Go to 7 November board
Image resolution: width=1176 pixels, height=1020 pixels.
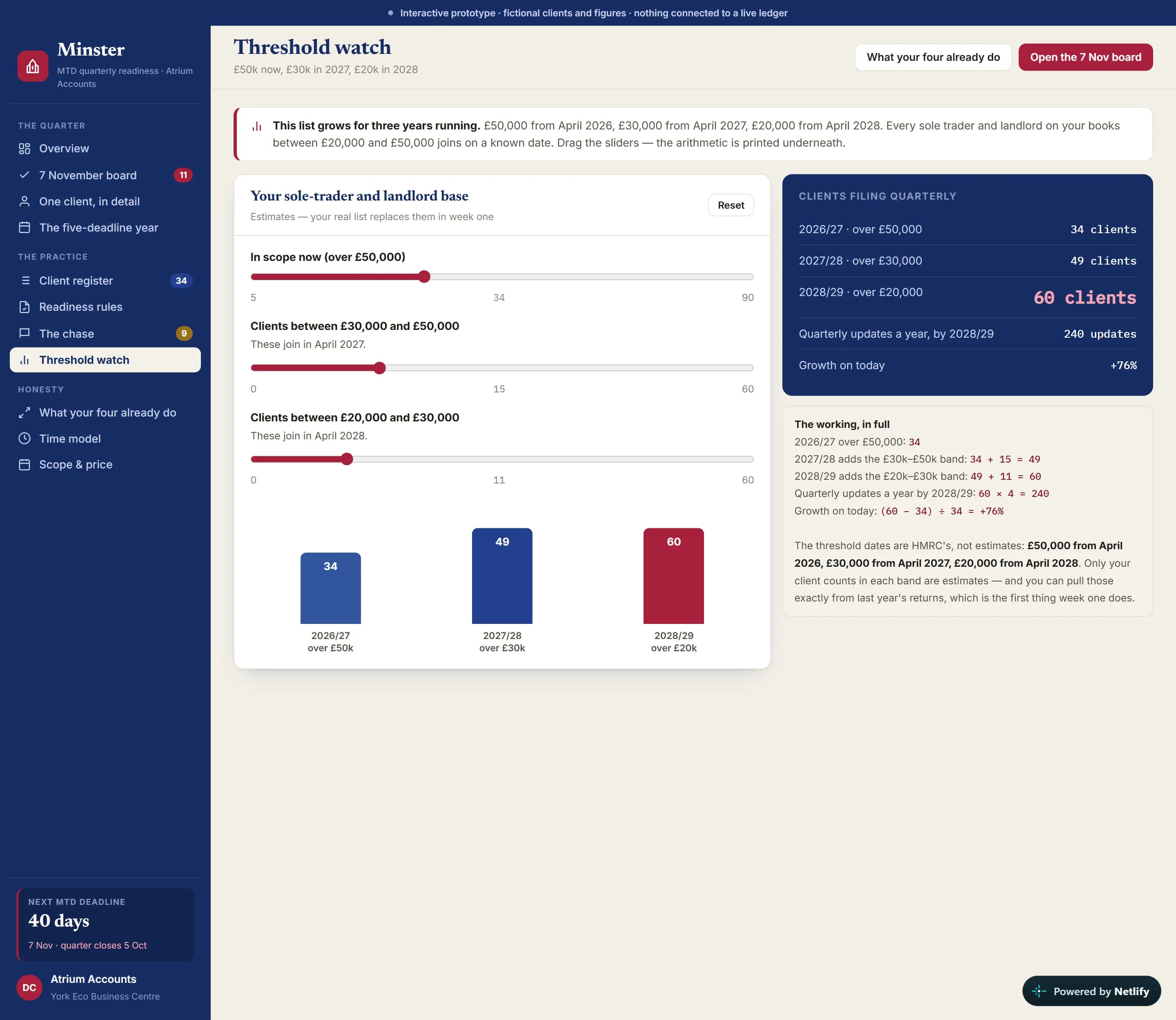tap(105, 175)
